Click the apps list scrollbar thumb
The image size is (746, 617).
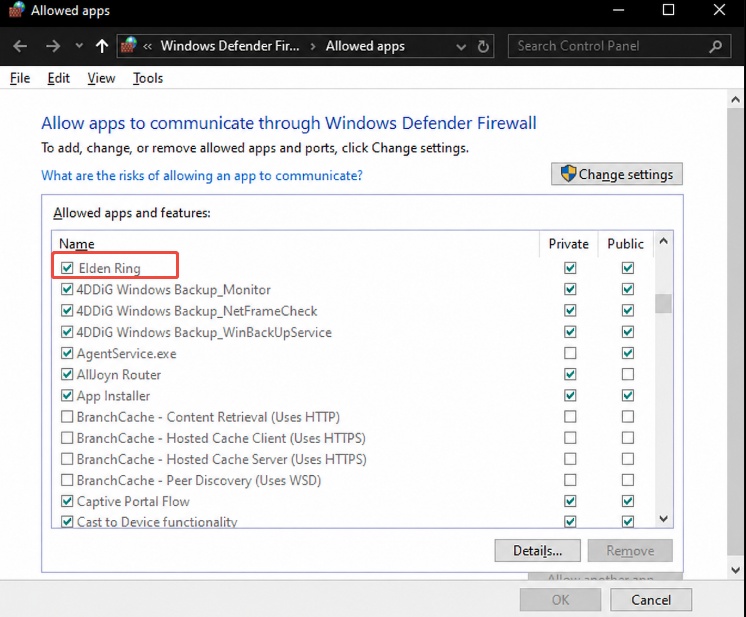tap(663, 304)
